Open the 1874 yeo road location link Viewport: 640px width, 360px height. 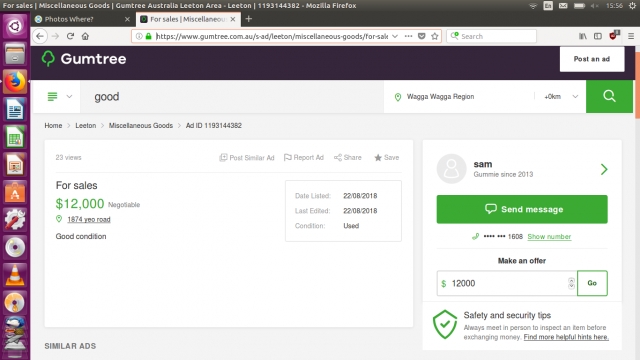coord(89,219)
